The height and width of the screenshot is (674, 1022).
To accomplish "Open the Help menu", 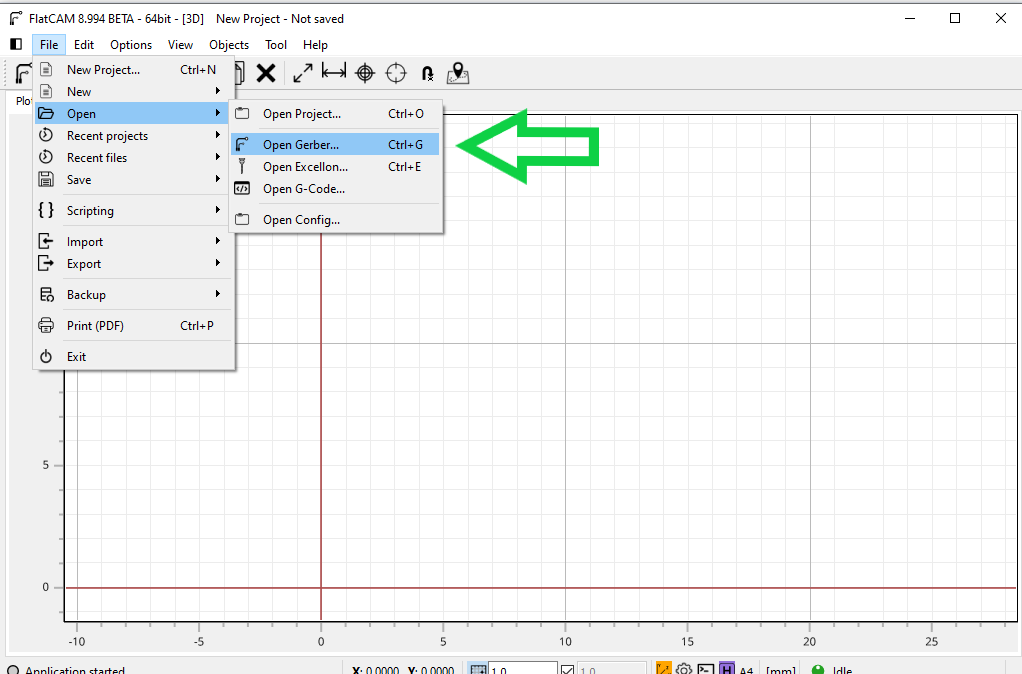I will click(315, 44).
